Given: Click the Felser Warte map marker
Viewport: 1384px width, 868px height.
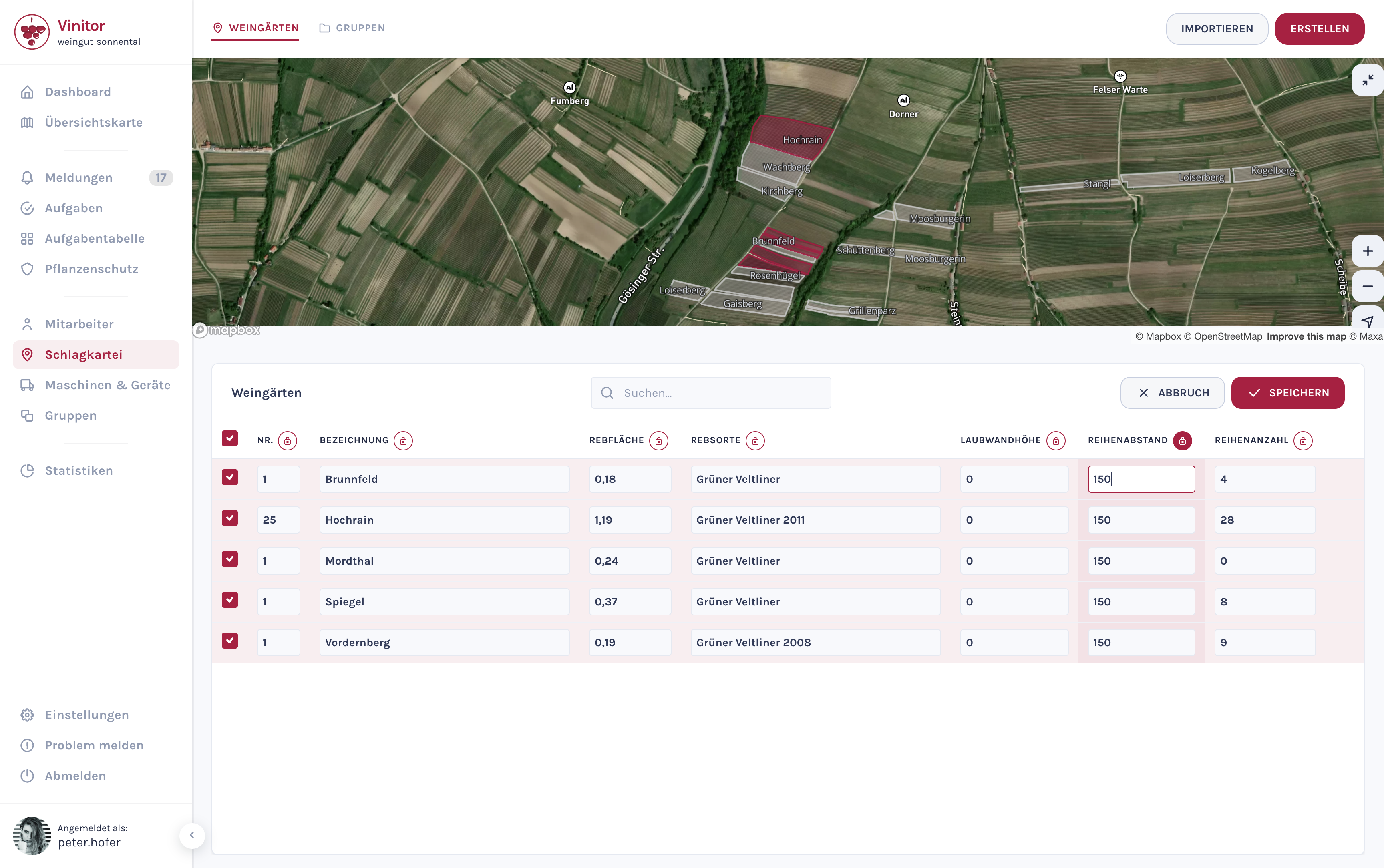Looking at the screenshot, I should 1120,76.
